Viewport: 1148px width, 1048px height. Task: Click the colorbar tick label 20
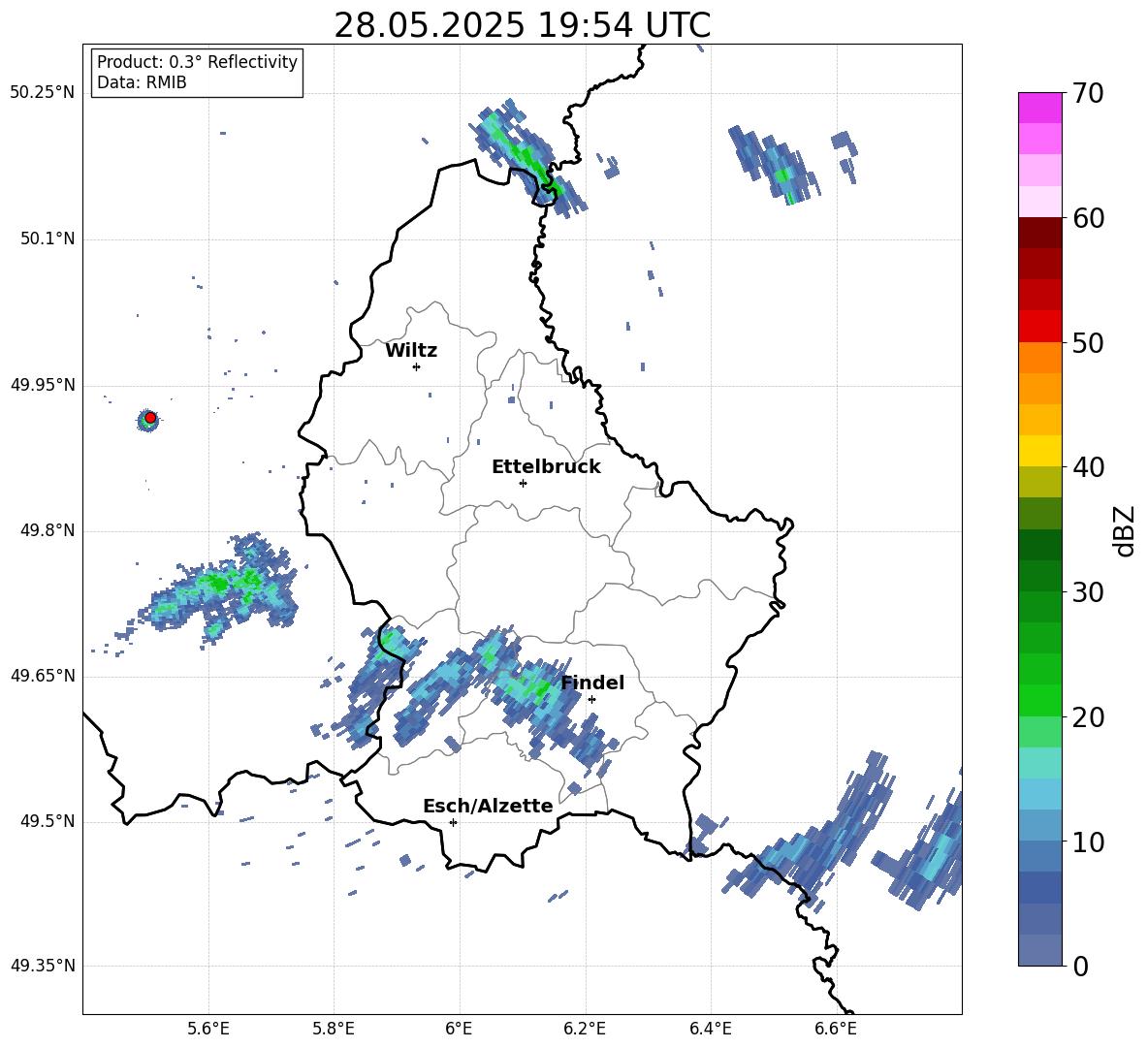tap(1089, 716)
